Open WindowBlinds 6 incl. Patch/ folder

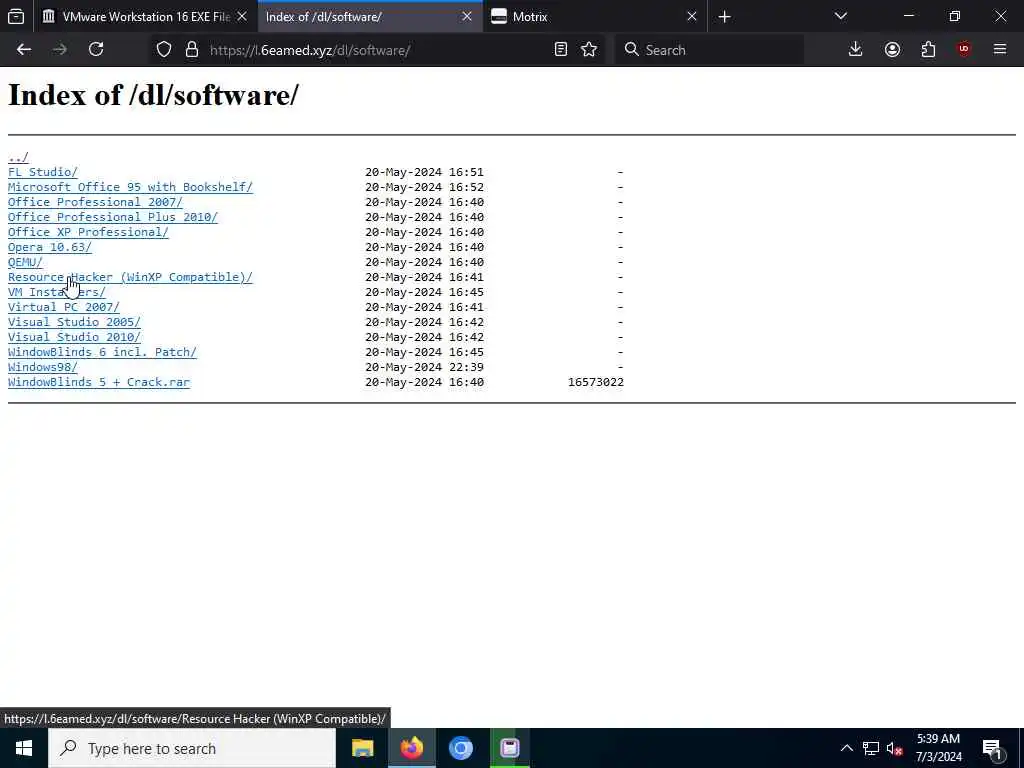coord(103,353)
